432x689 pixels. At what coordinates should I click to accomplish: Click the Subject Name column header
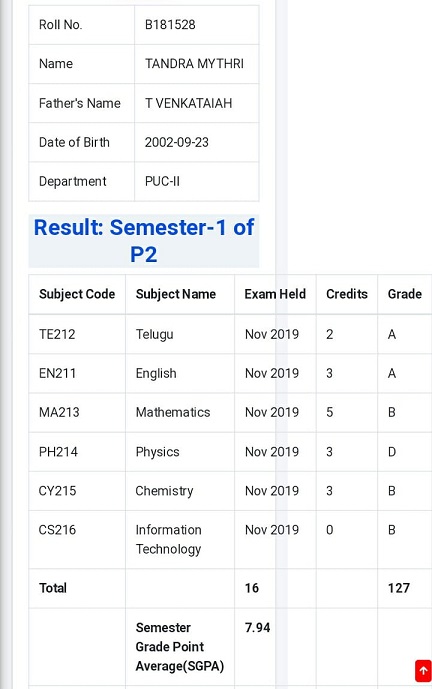pos(176,294)
